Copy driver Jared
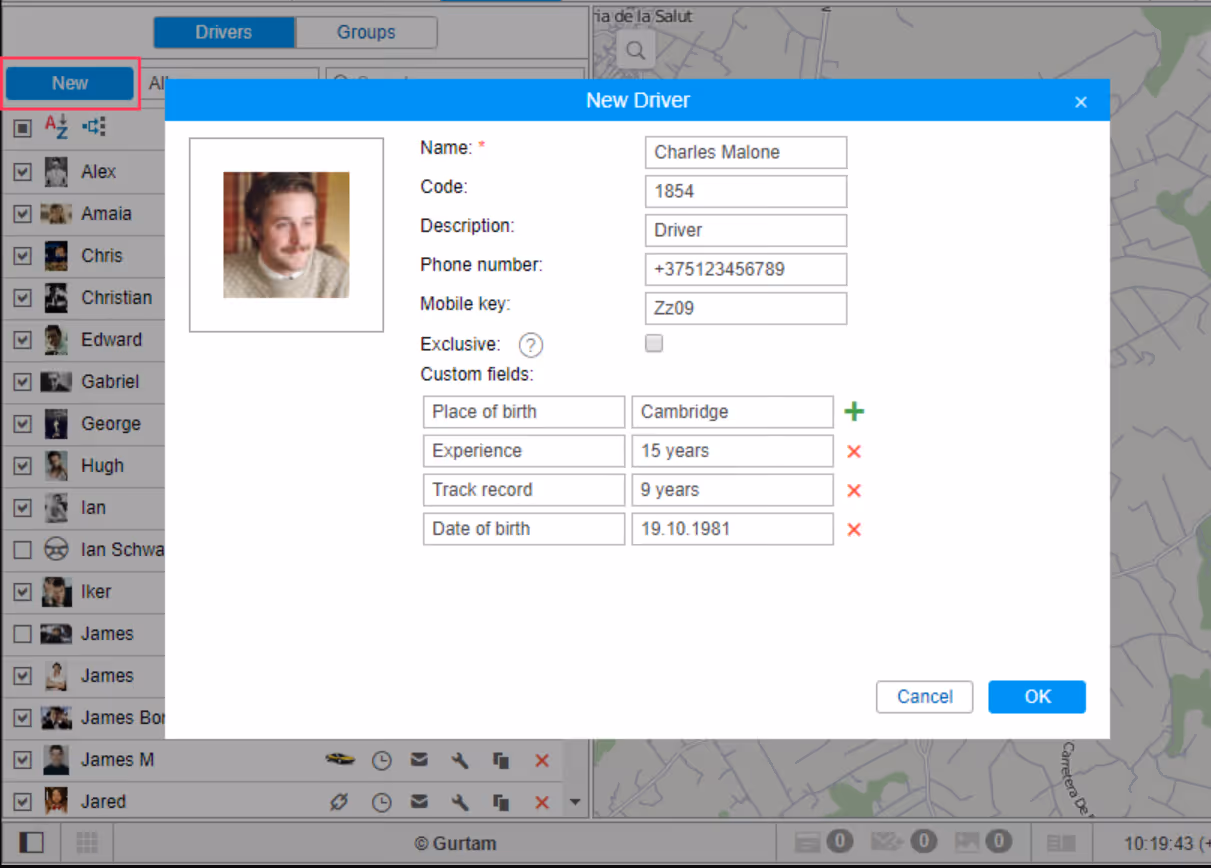 (501, 802)
